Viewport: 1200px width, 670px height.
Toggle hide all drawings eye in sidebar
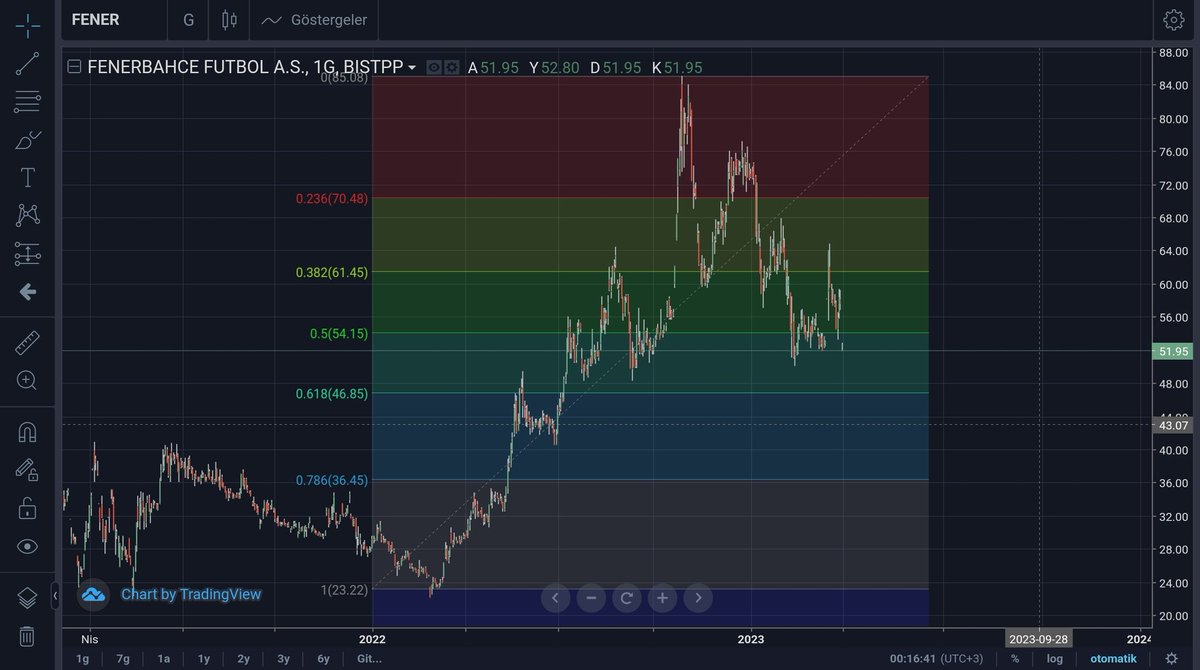pyautogui.click(x=27, y=546)
